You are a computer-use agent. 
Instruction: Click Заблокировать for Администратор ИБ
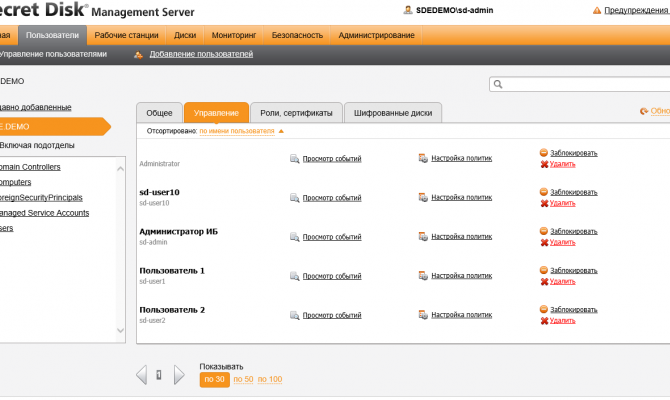(x=574, y=231)
